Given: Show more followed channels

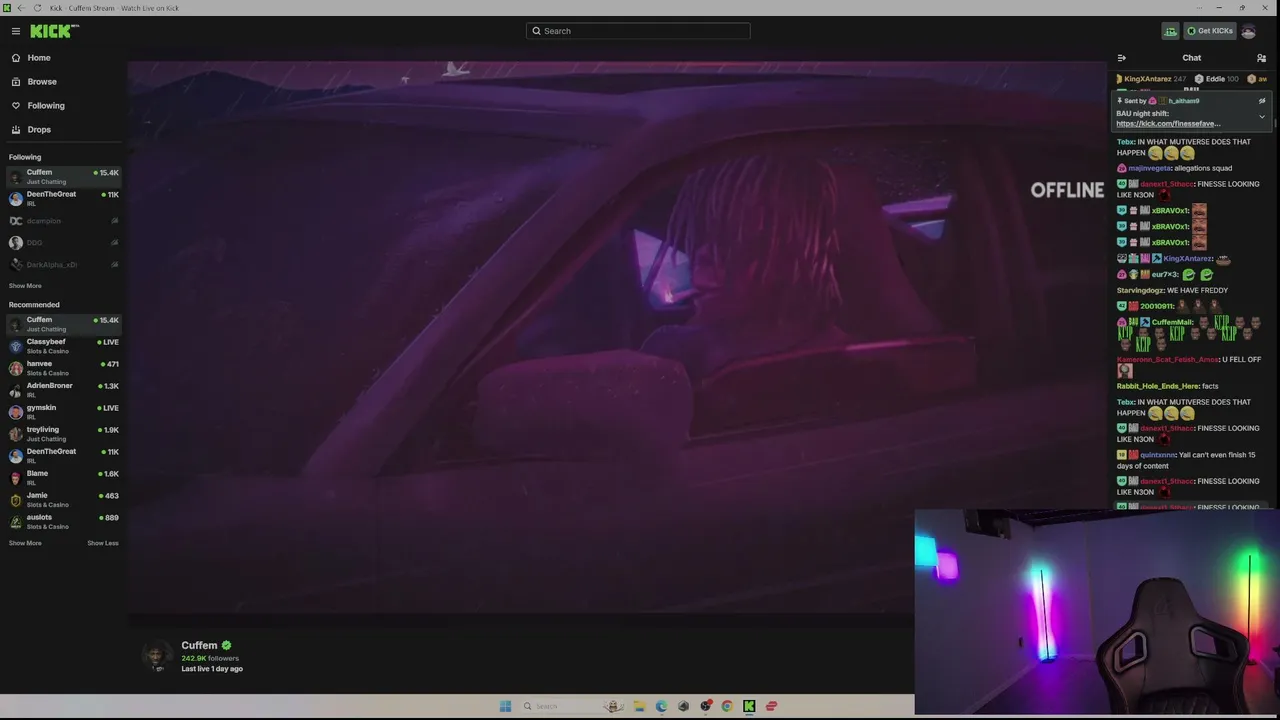Looking at the screenshot, I should pyautogui.click(x=25, y=286).
